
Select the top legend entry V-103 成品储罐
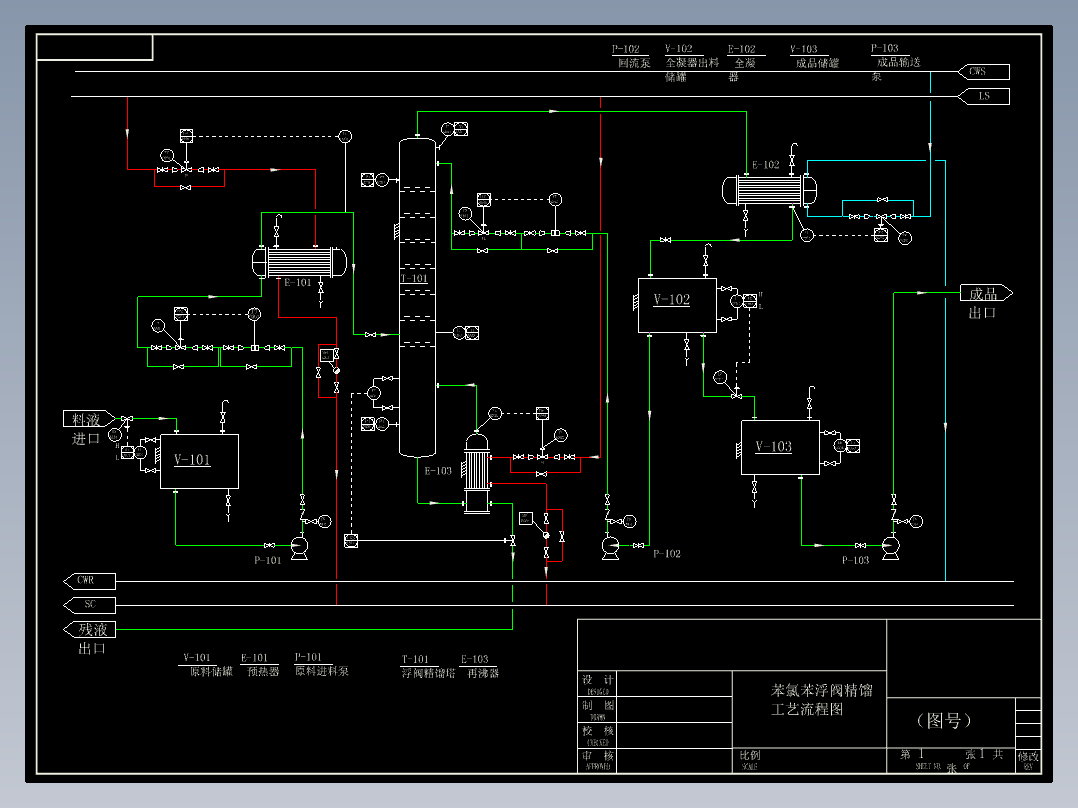814,56
